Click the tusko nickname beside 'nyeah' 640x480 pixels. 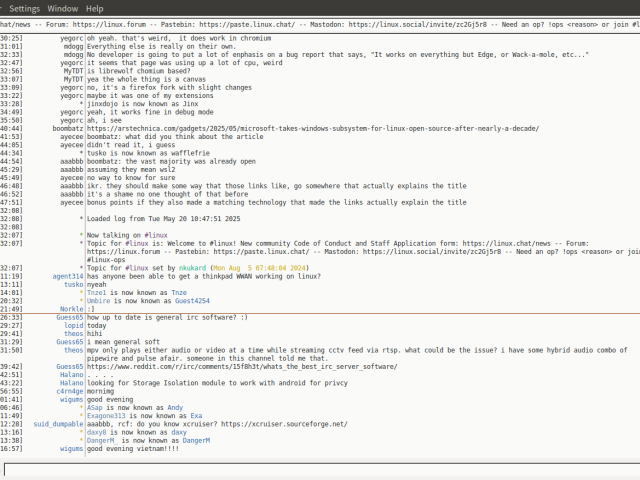[x=73, y=284]
